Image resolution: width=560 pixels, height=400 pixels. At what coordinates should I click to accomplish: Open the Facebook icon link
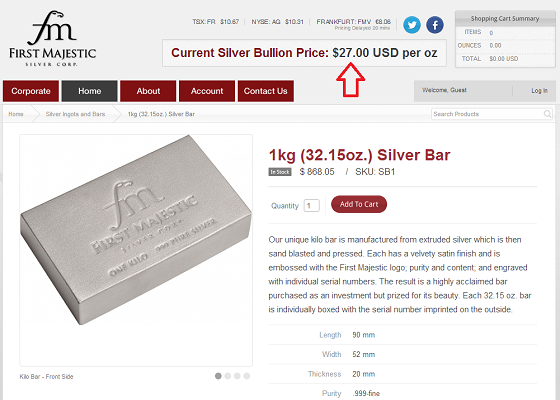pos(435,25)
